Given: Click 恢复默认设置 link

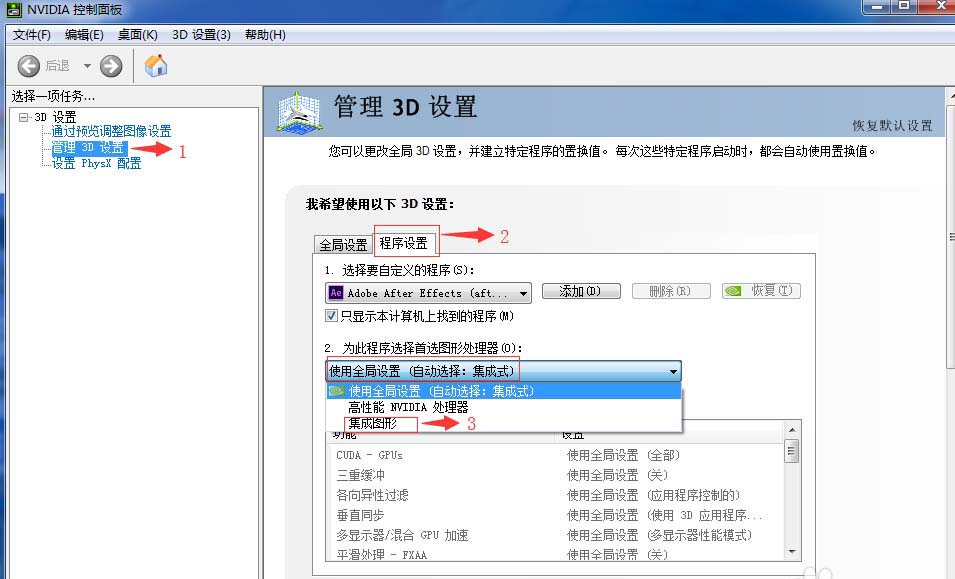Looking at the screenshot, I should click(x=892, y=125).
